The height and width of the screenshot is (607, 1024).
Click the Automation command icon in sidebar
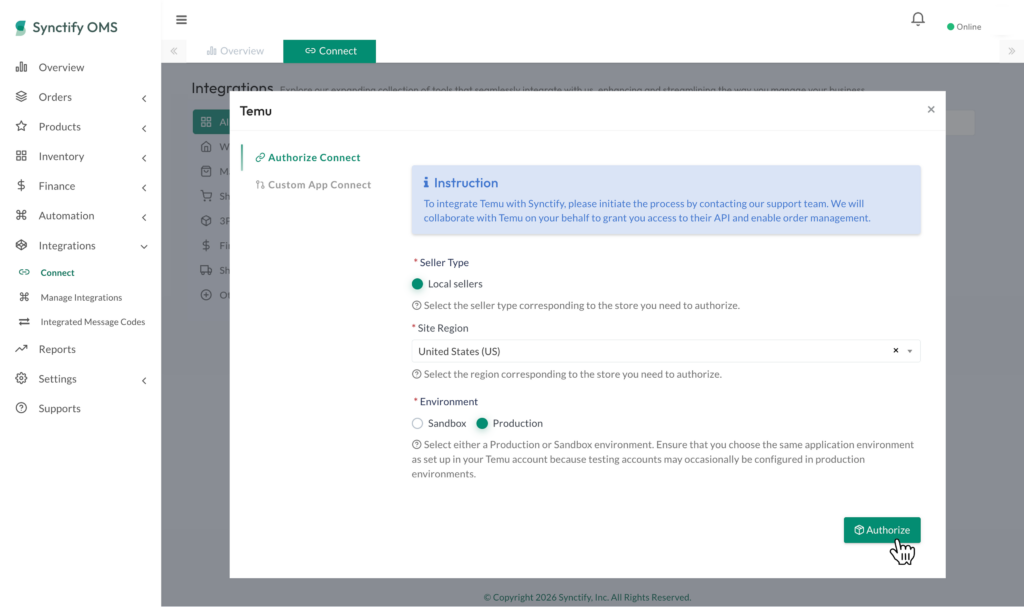pyautogui.click(x=22, y=215)
